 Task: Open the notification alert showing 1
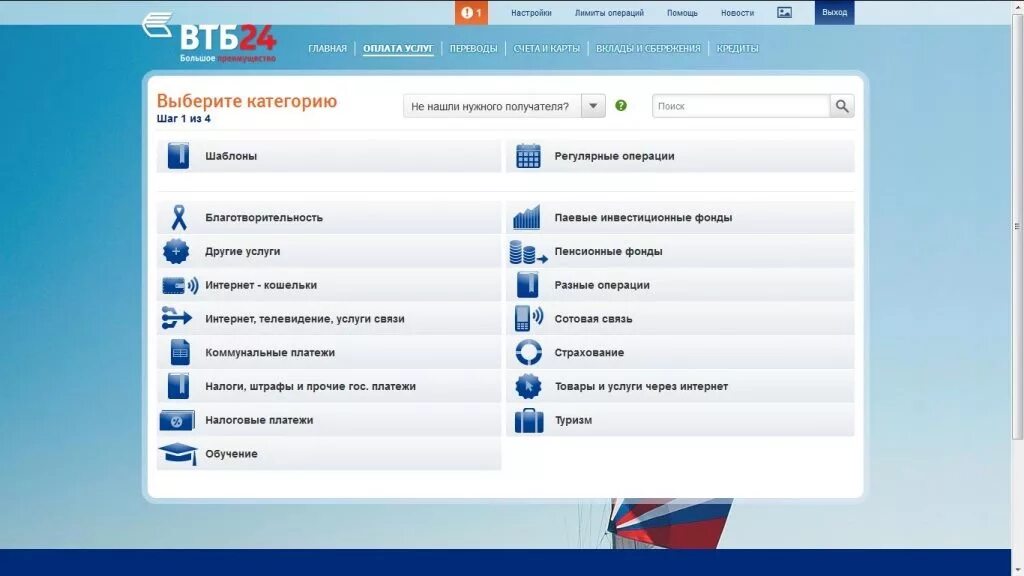470,13
